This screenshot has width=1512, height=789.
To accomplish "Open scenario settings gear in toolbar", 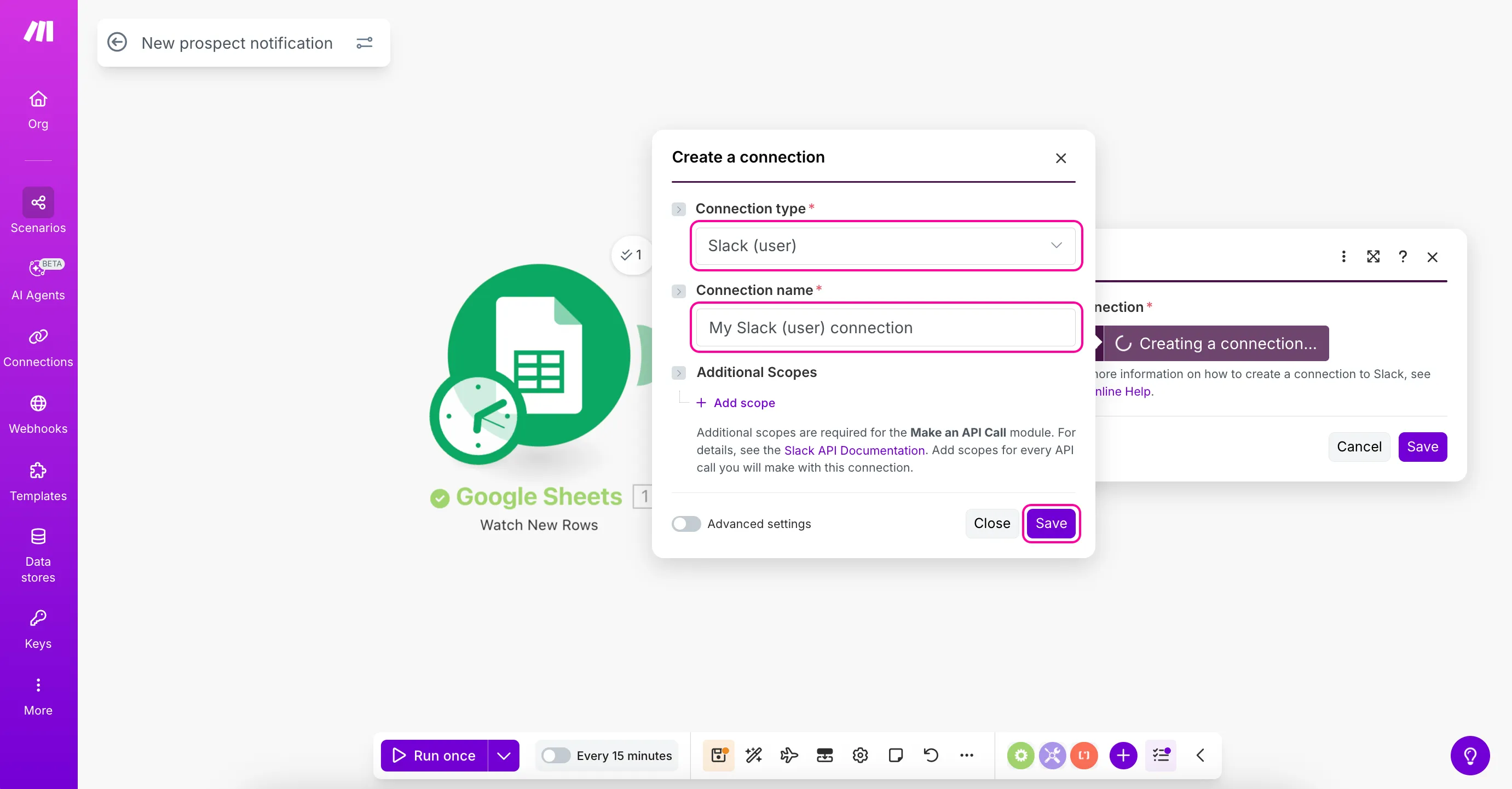I will click(860, 756).
